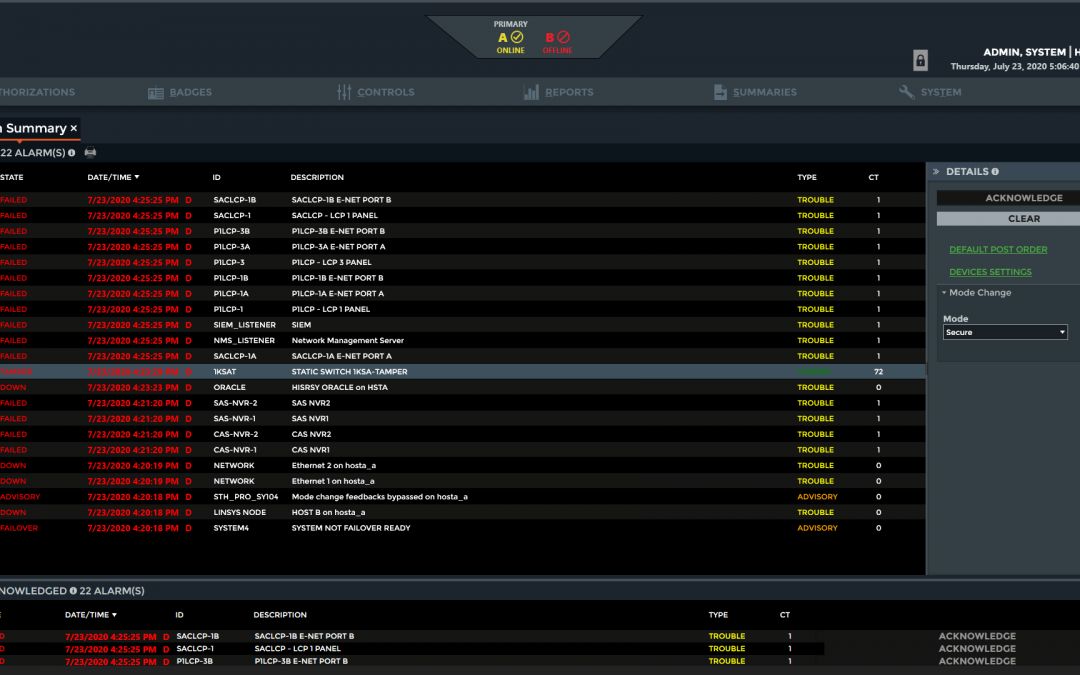The height and width of the screenshot is (675, 1080).
Task: Open the DEFAULT POST ORDER link
Action: (x=998, y=250)
